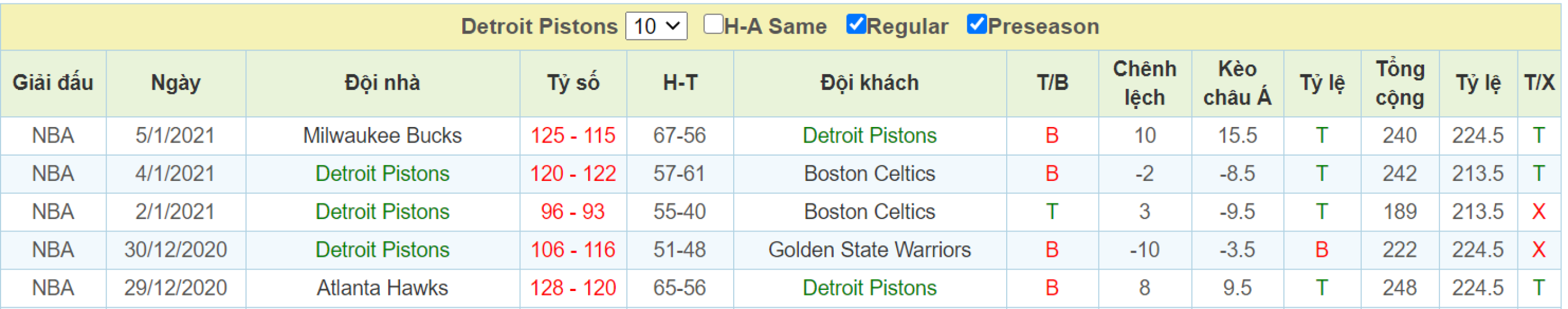Viewport: 1568px width, 309px height.
Task: Click Milwaukee Bucks team link
Action: tap(382, 135)
